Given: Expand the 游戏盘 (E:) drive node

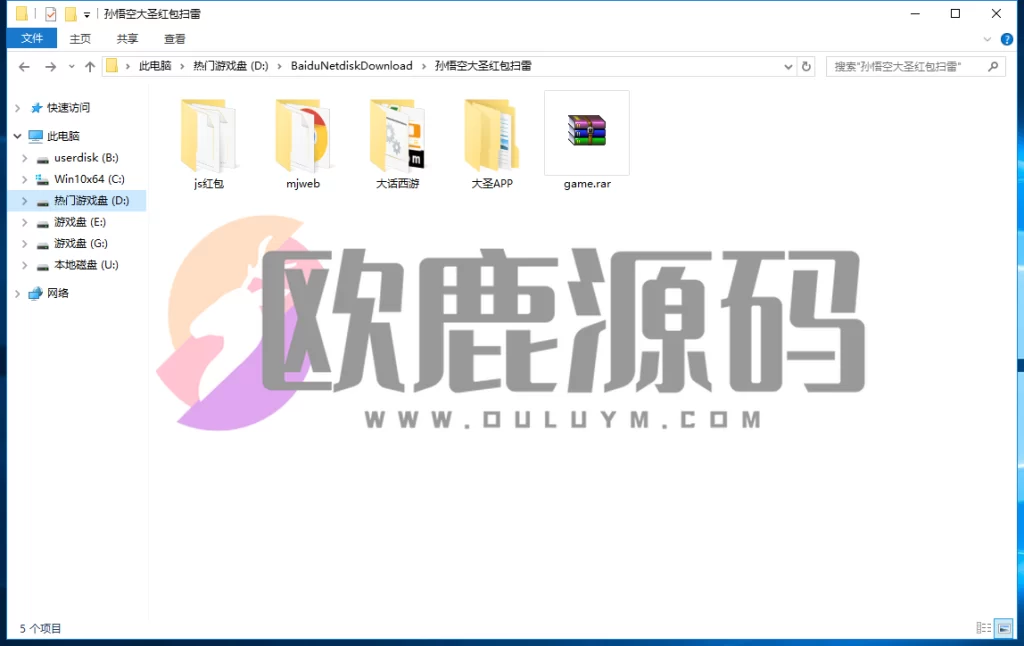Looking at the screenshot, I should click(26, 221).
